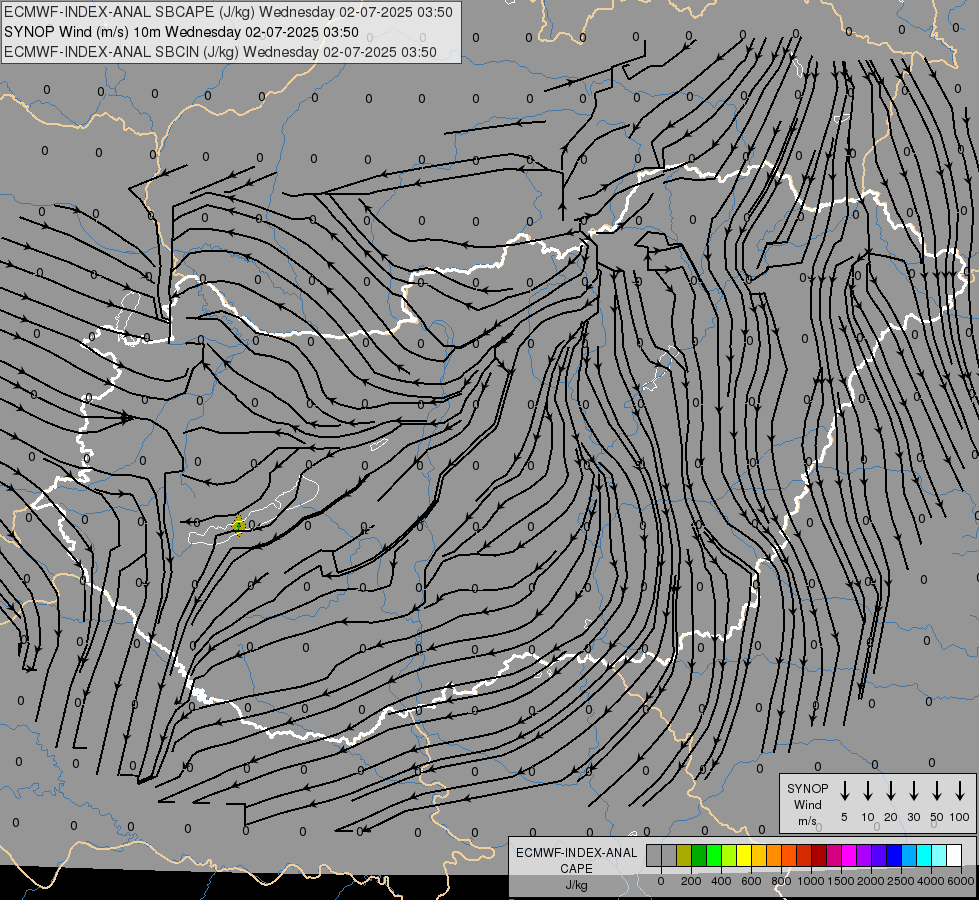Click the 'SYNOP Wind (m/s) 10m' title line
The image size is (979, 900).
181,32
